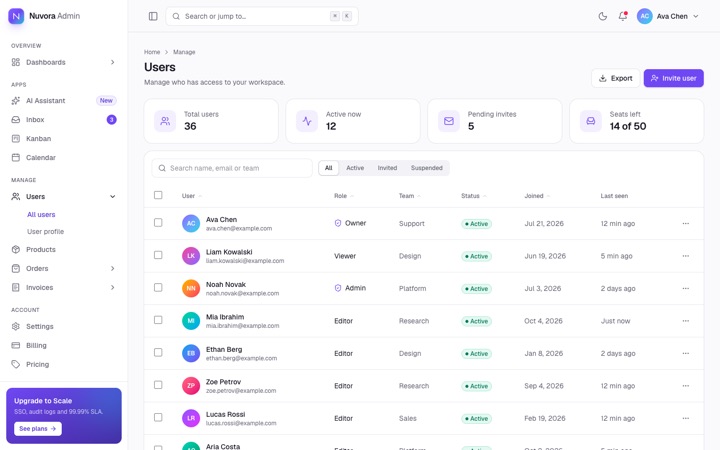Click the Total users card icon

click(165, 121)
